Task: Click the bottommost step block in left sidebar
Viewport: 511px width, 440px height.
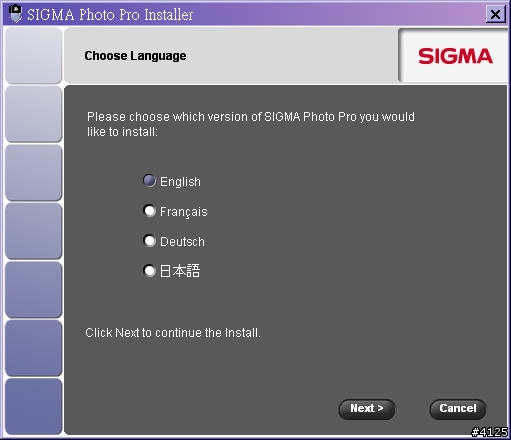Action: click(x=34, y=406)
